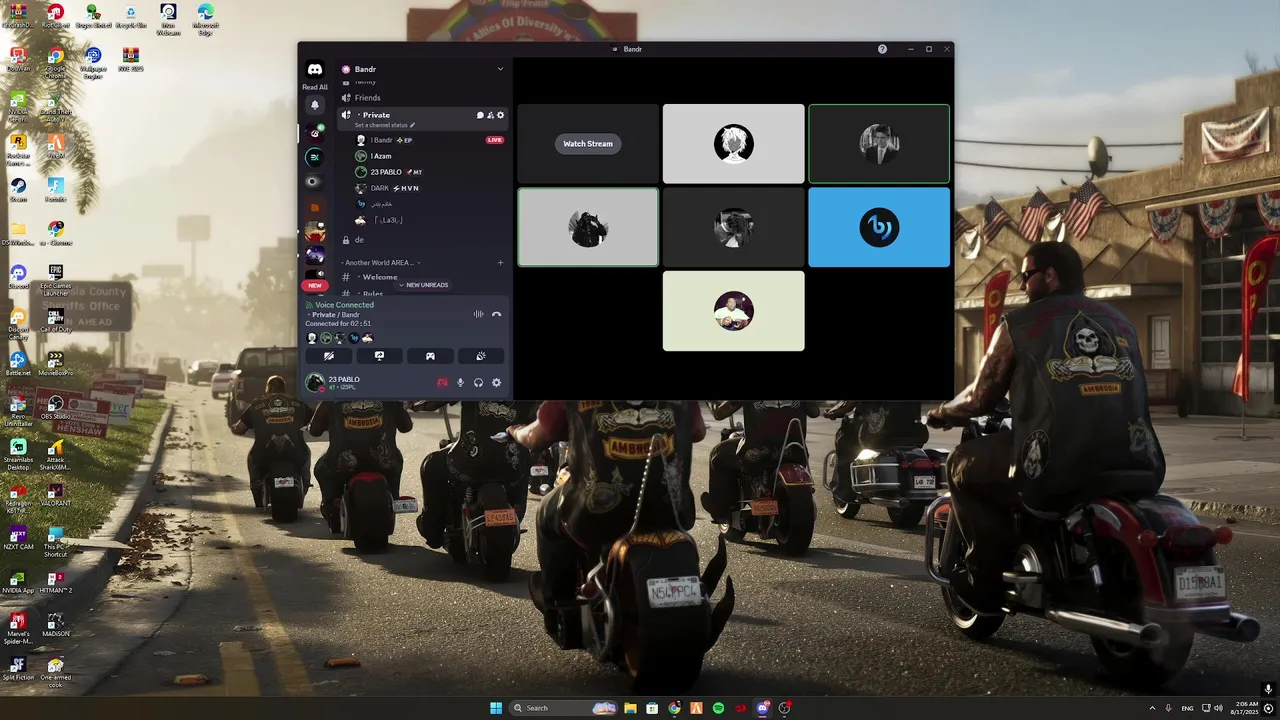The image size is (1280, 720).
Task: Click Watch Stream on the first tile
Action: 588,144
